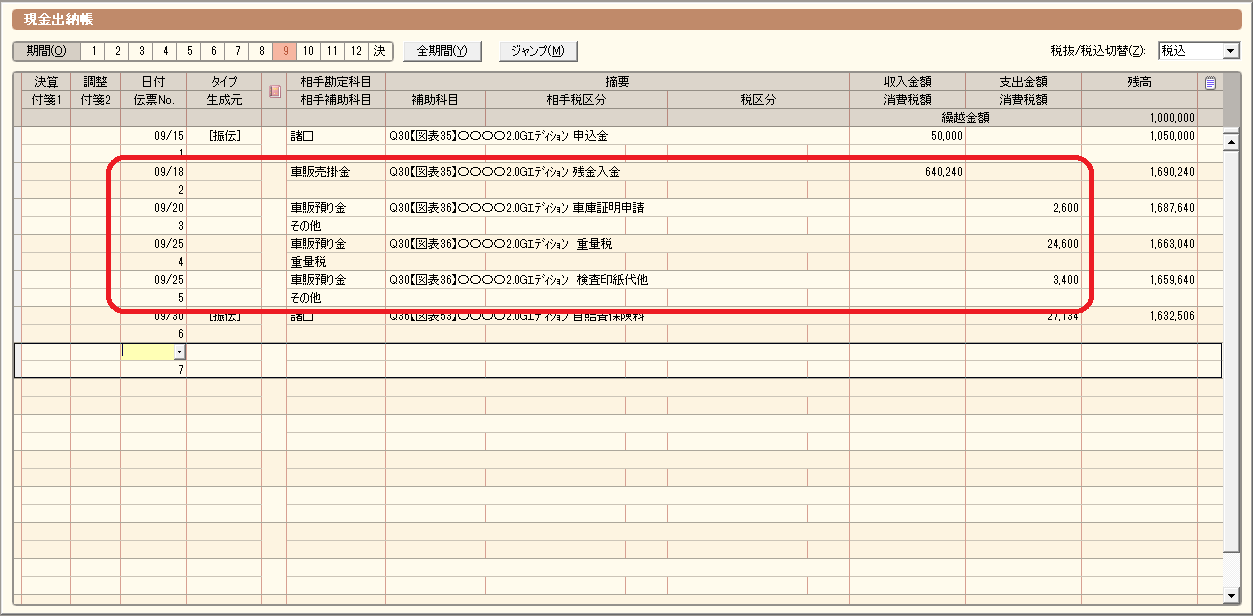Switch to period tab 10

(309, 51)
